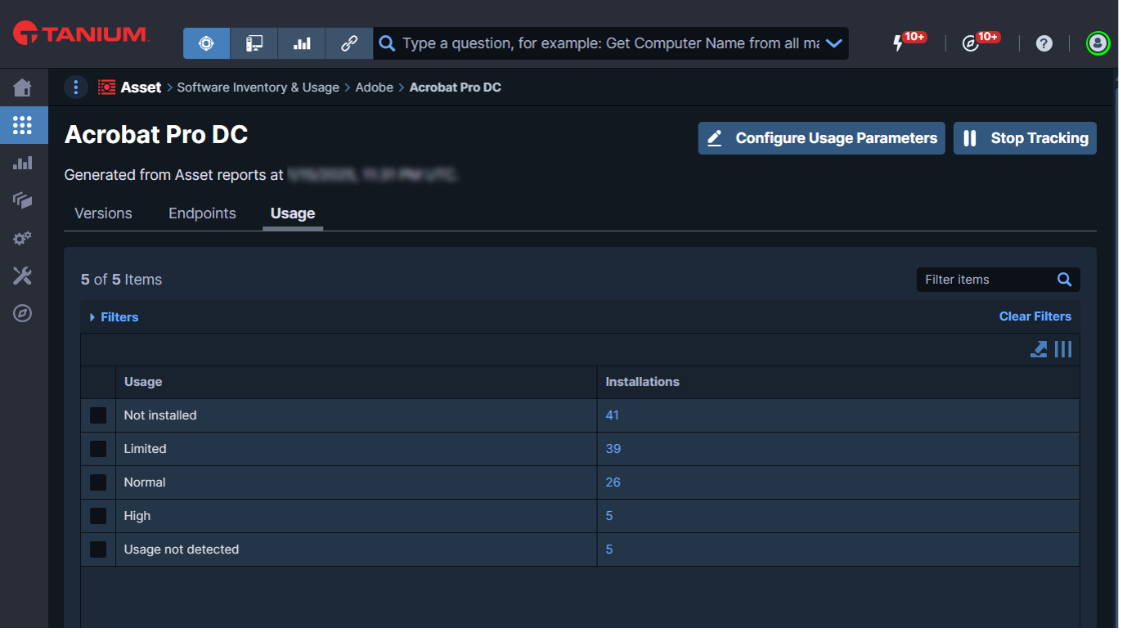Click the Filter items search icon

coord(1065,280)
